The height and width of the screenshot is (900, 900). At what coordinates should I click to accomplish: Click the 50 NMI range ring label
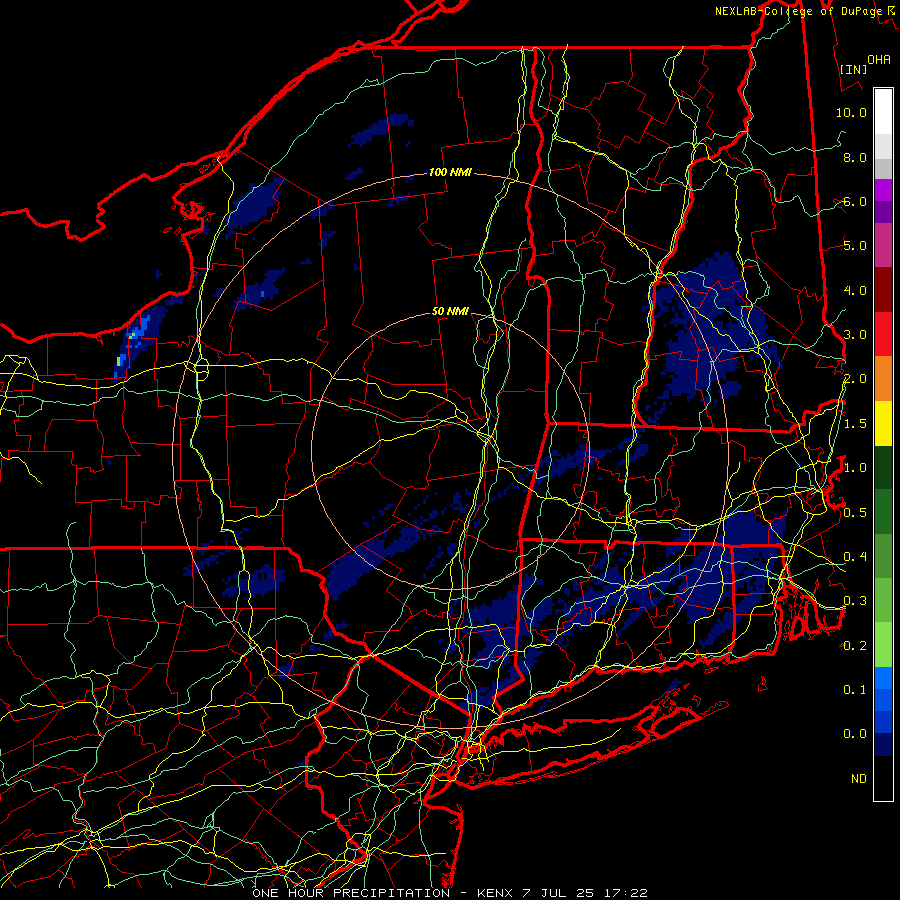point(450,311)
